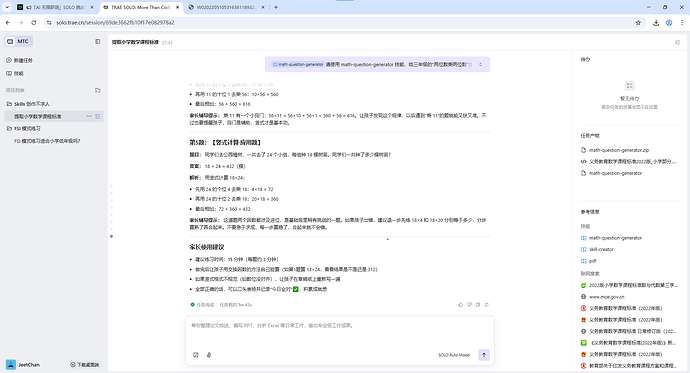Open browser downloads
The image size is (690, 373).
(x=656, y=22)
